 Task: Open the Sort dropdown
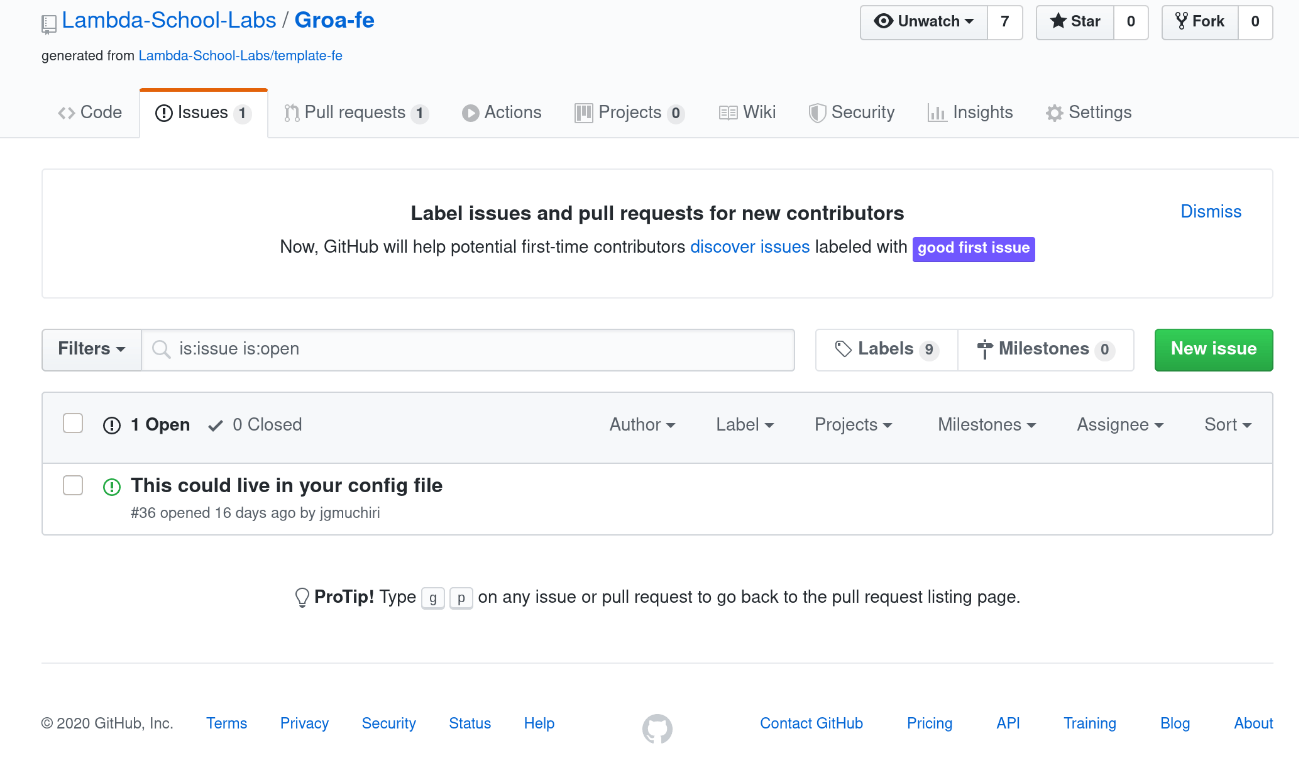[x=1227, y=425]
